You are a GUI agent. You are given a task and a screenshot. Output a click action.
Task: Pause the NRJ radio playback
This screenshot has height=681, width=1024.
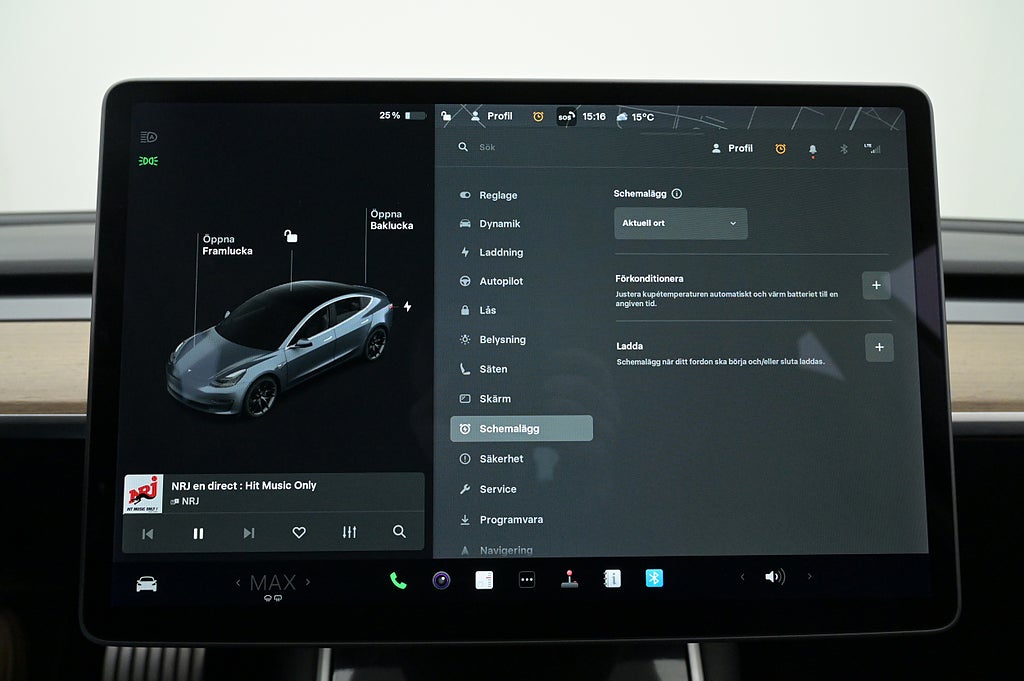(198, 534)
